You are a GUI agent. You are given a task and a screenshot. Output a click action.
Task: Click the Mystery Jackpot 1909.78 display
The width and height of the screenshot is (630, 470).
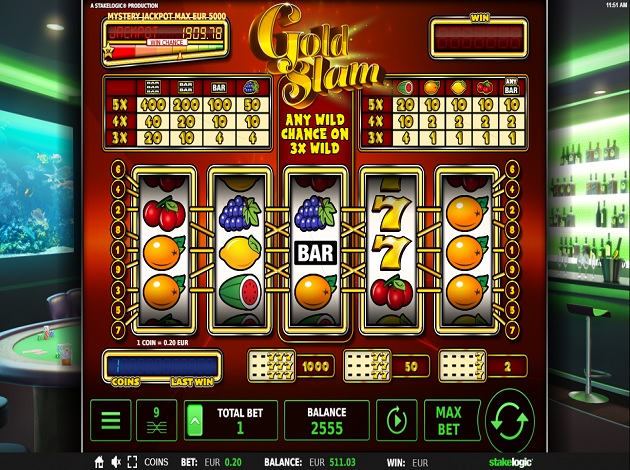pyautogui.click(x=165, y=33)
